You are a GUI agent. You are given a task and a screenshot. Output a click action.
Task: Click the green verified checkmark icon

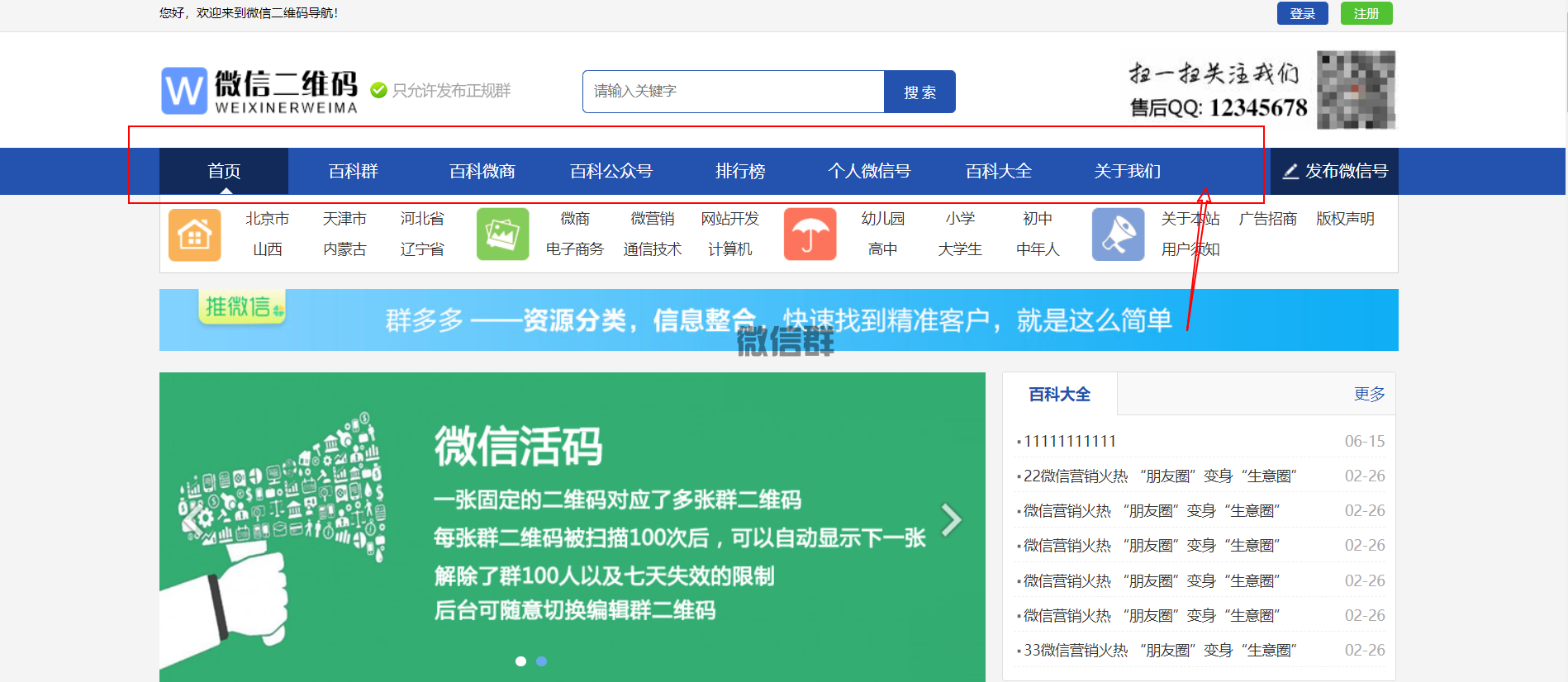pyautogui.click(x=378, y=91)
